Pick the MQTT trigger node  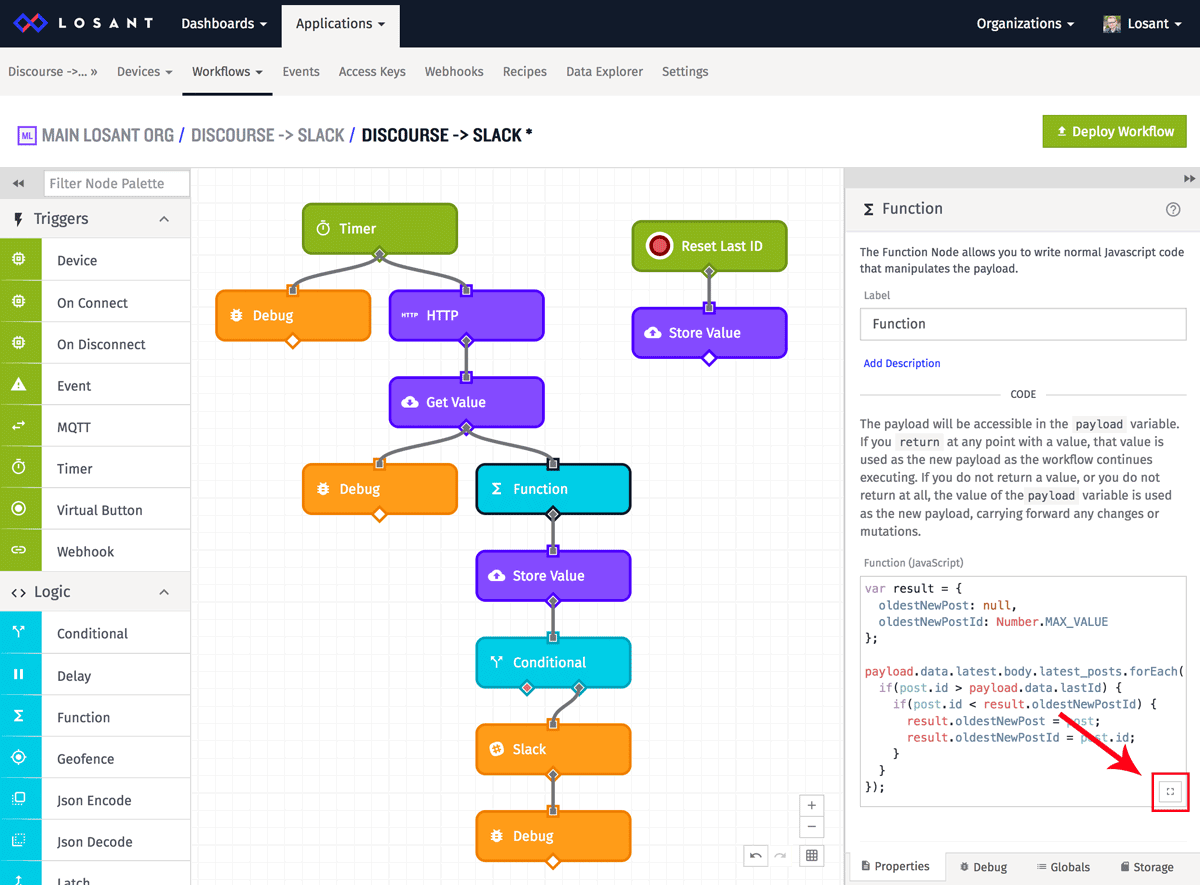point(95,427)
